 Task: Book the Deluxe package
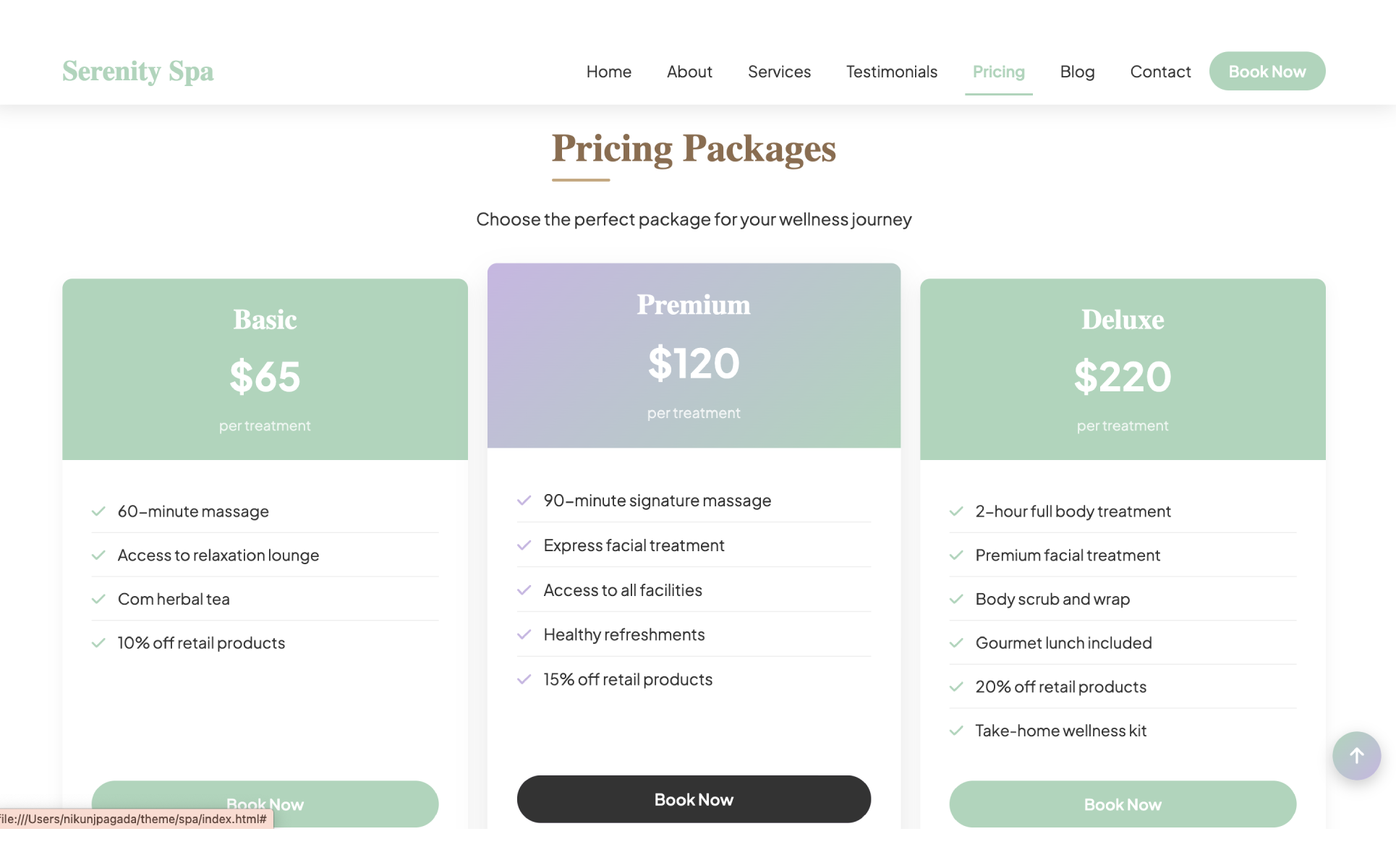1123,804
